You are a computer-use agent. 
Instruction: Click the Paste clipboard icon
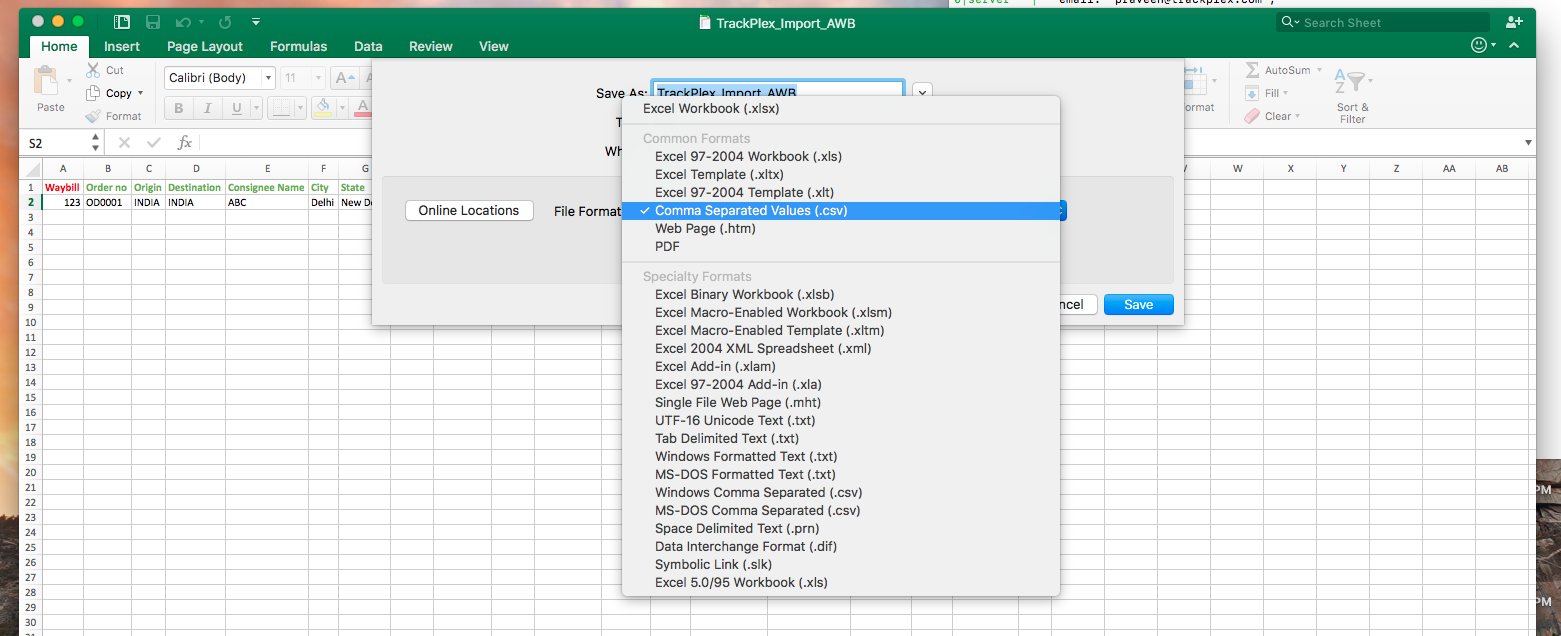click(x=46, y=80)
